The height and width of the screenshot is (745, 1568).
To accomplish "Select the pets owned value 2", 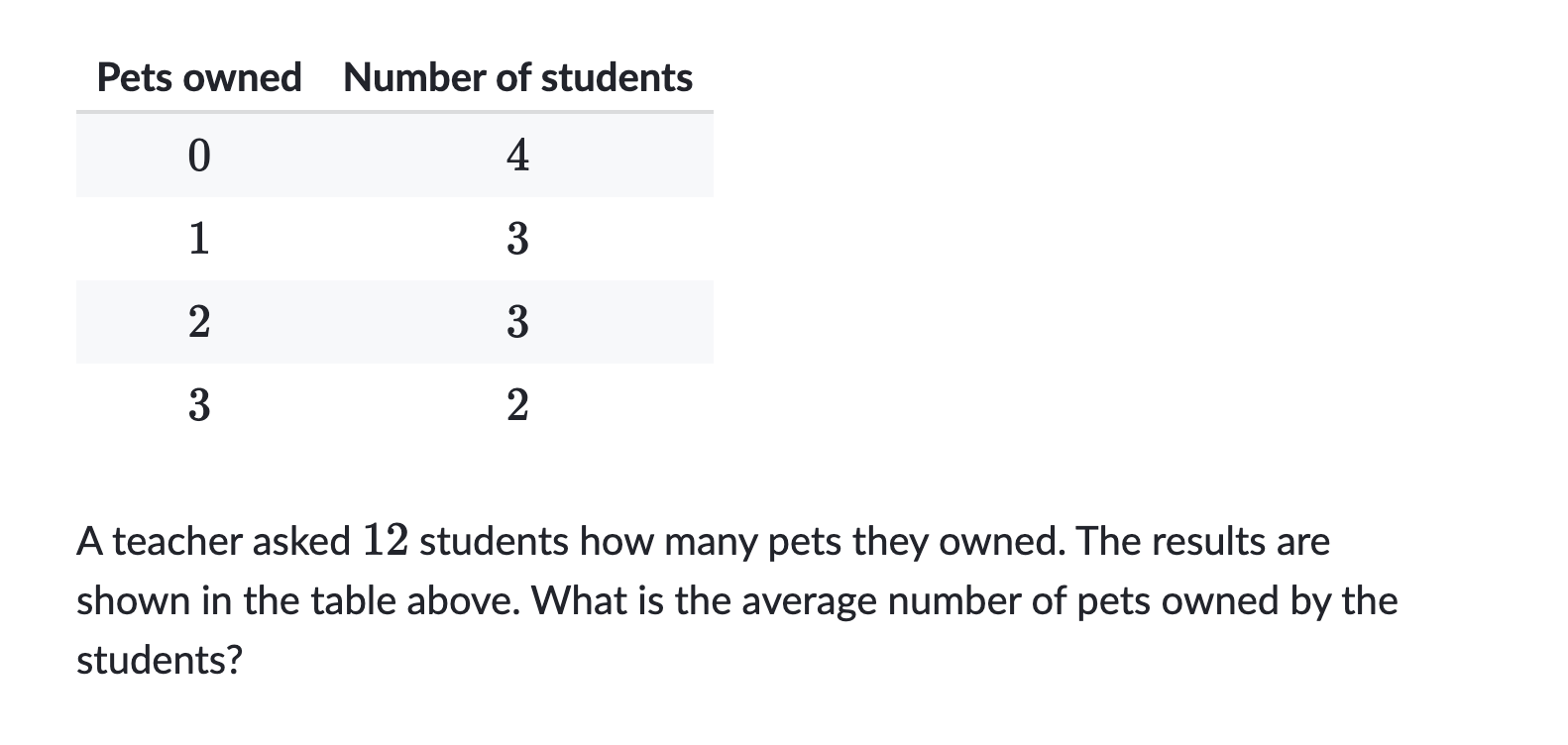I will [x=199, y=322].
